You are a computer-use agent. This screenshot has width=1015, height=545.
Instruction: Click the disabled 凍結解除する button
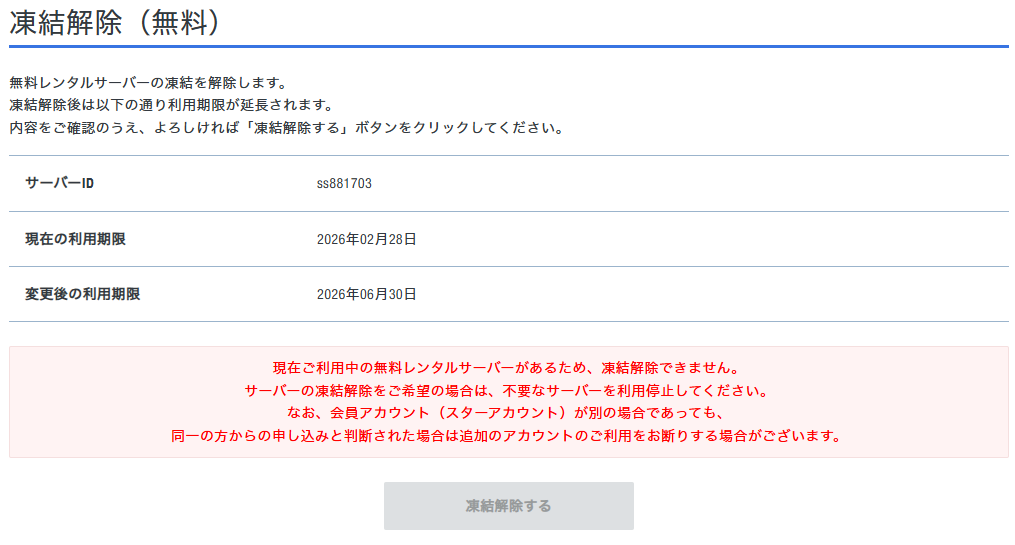click(508, 506)
